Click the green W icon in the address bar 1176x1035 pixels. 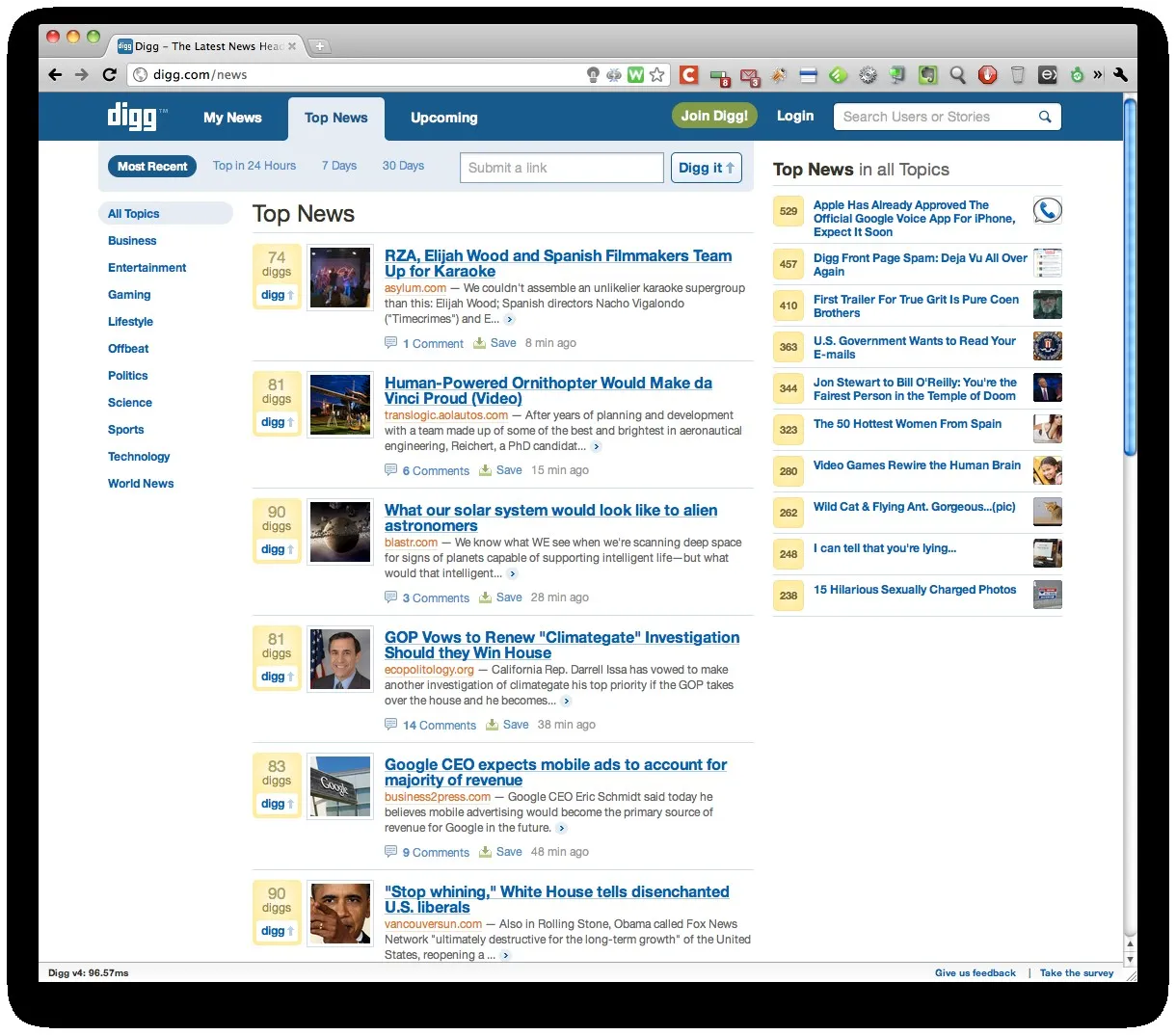pos(635,74)
